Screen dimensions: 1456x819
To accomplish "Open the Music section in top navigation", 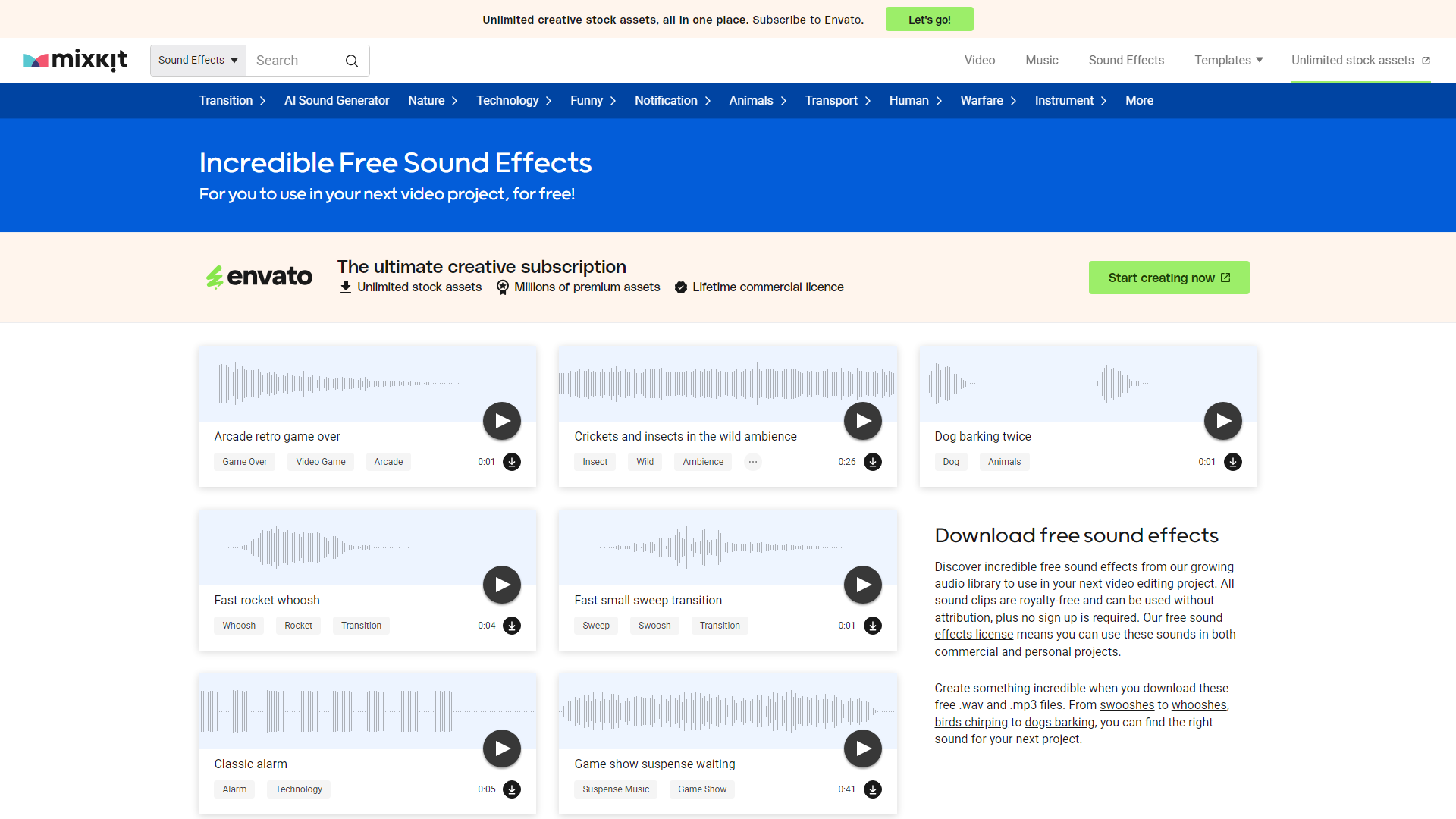I will coord(1042,60).
